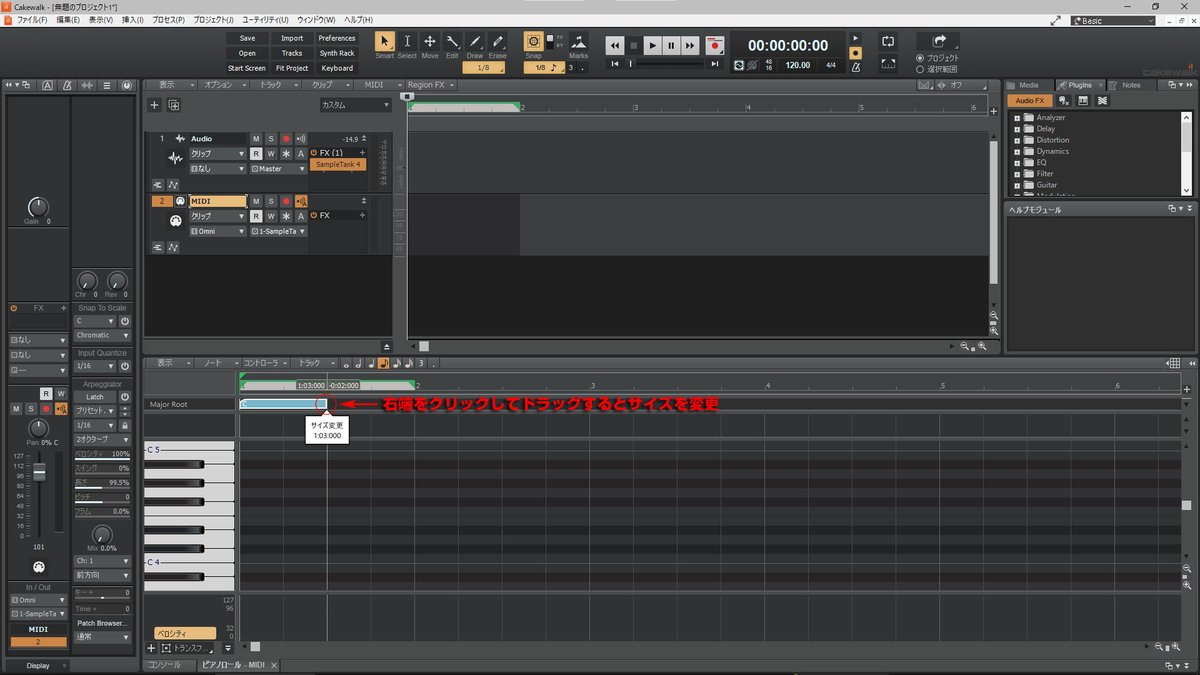
Task: Click the MIDI track name field
Action: pyautogui.click(x=218, y=201)
